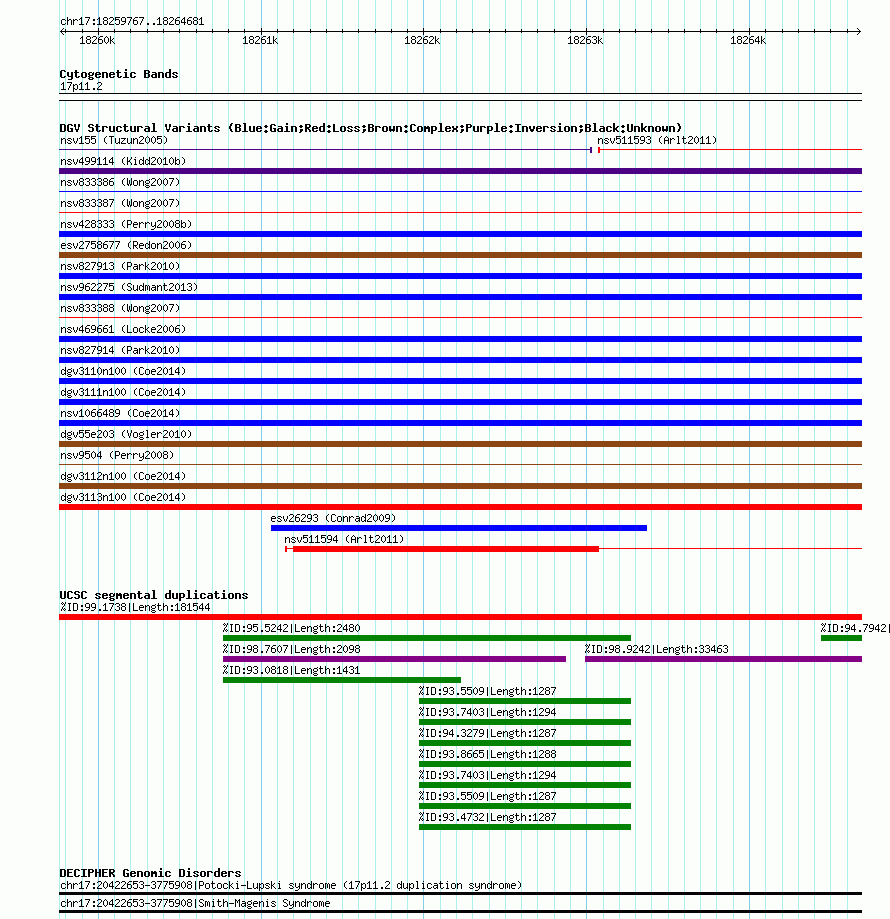890x919 pixels.
Task: Select dgv3112n100 (Coe2014) label
Action: 123,476
